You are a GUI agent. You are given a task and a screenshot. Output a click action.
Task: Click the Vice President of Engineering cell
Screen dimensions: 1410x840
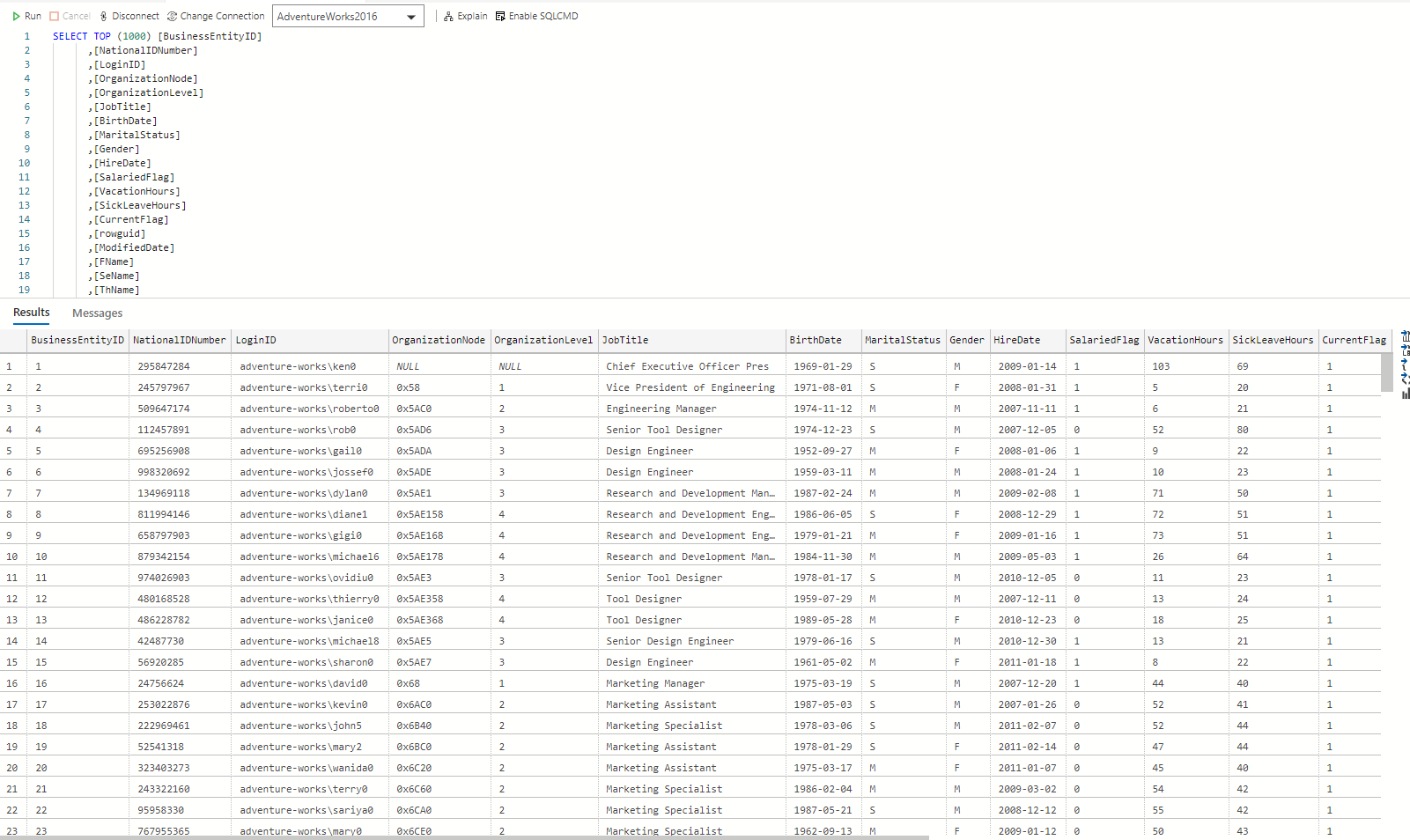click(692, 387)
